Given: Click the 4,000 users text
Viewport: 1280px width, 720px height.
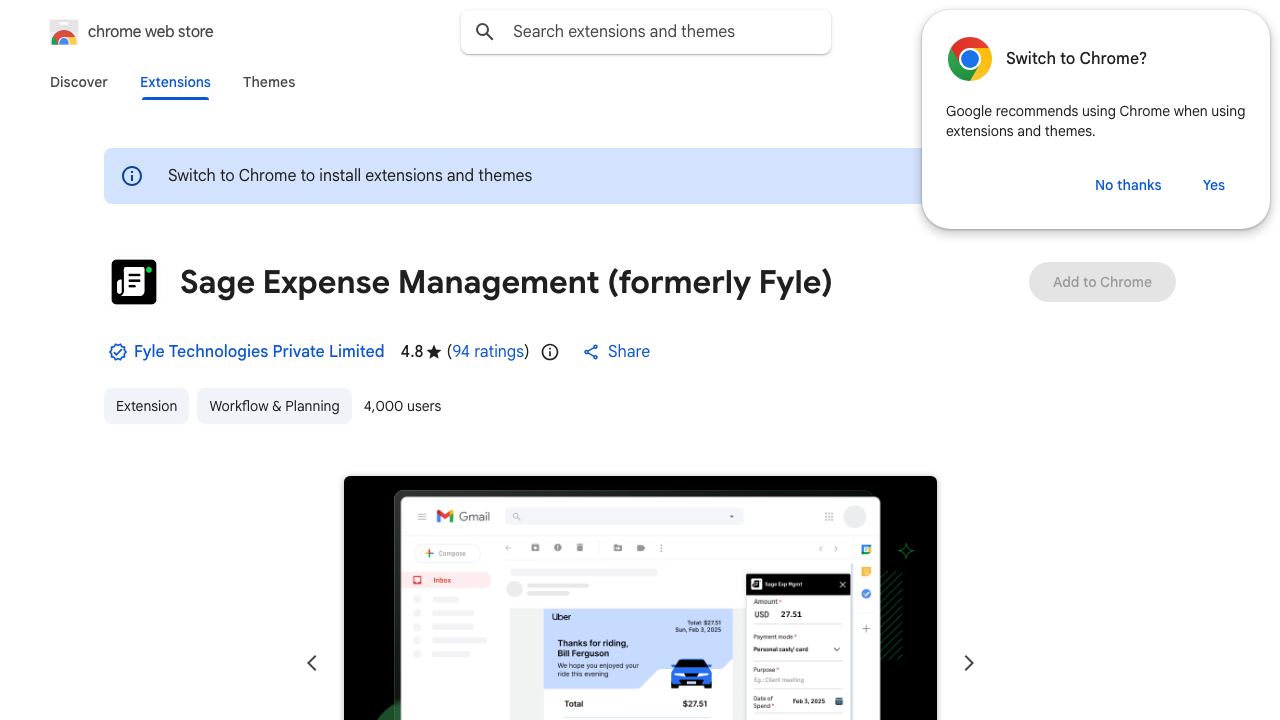Looking at the screenshot, I should (402, 406).
